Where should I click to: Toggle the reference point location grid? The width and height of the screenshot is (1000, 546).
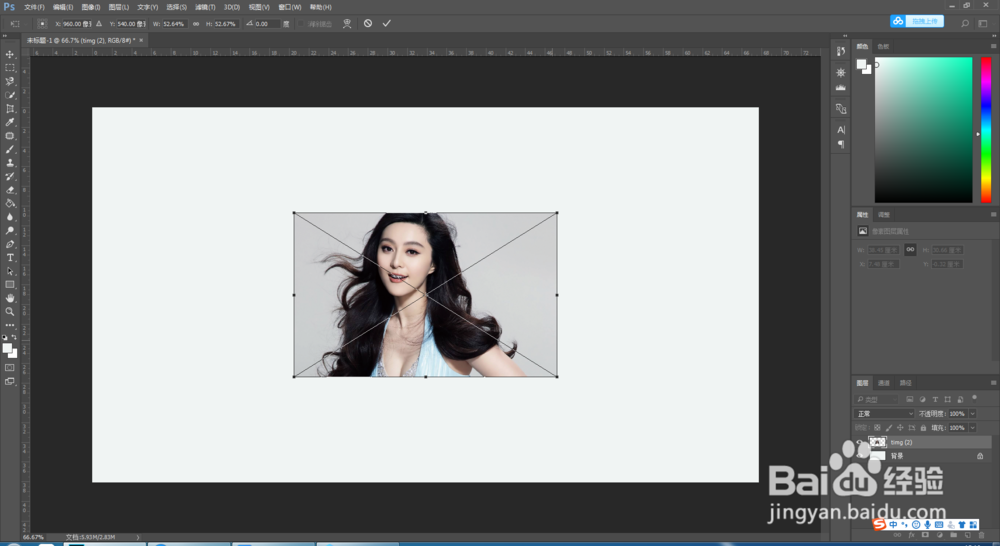click(42, 24)
